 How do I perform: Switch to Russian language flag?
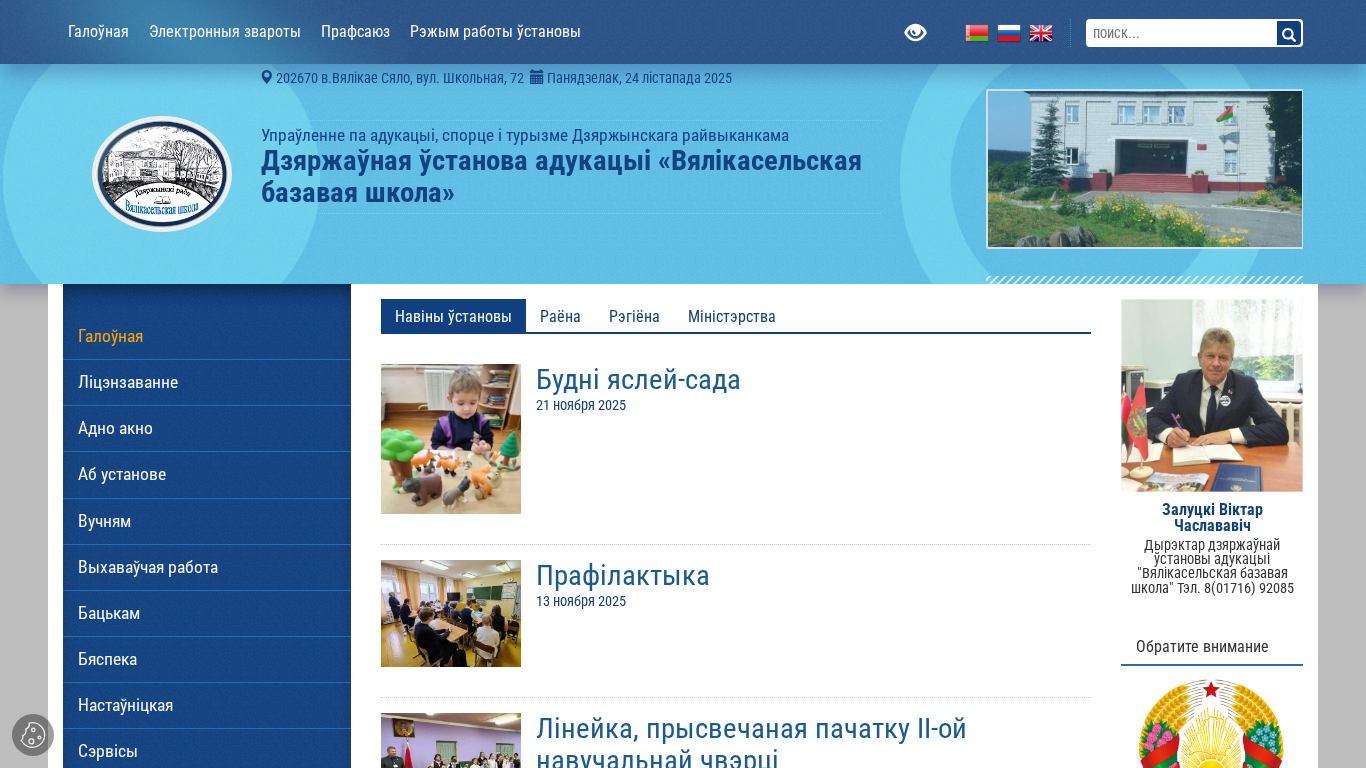tap(1009, 33)
